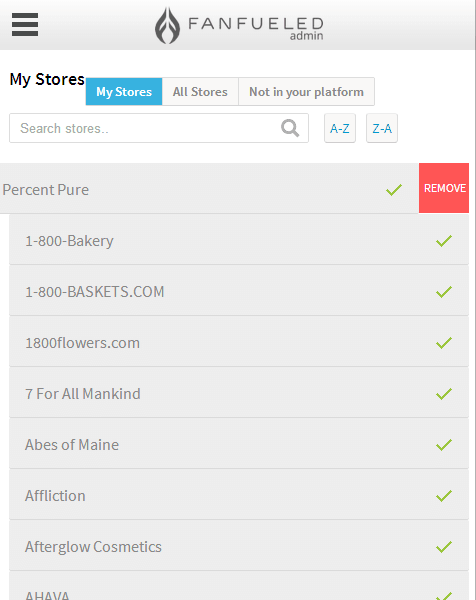
Task: Open the Not in your platform tab
Action: 306,91
